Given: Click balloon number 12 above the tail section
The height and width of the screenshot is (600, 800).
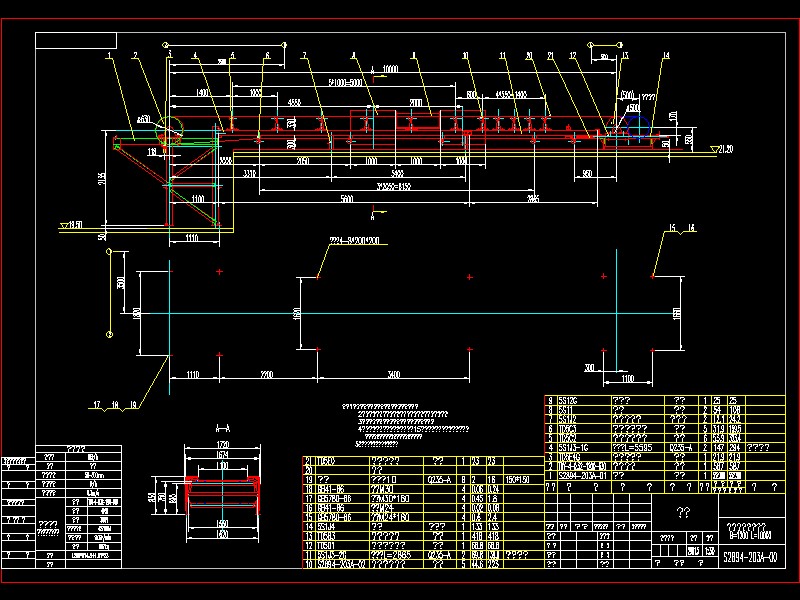Looking at the screenshot, I should [573, 55].
